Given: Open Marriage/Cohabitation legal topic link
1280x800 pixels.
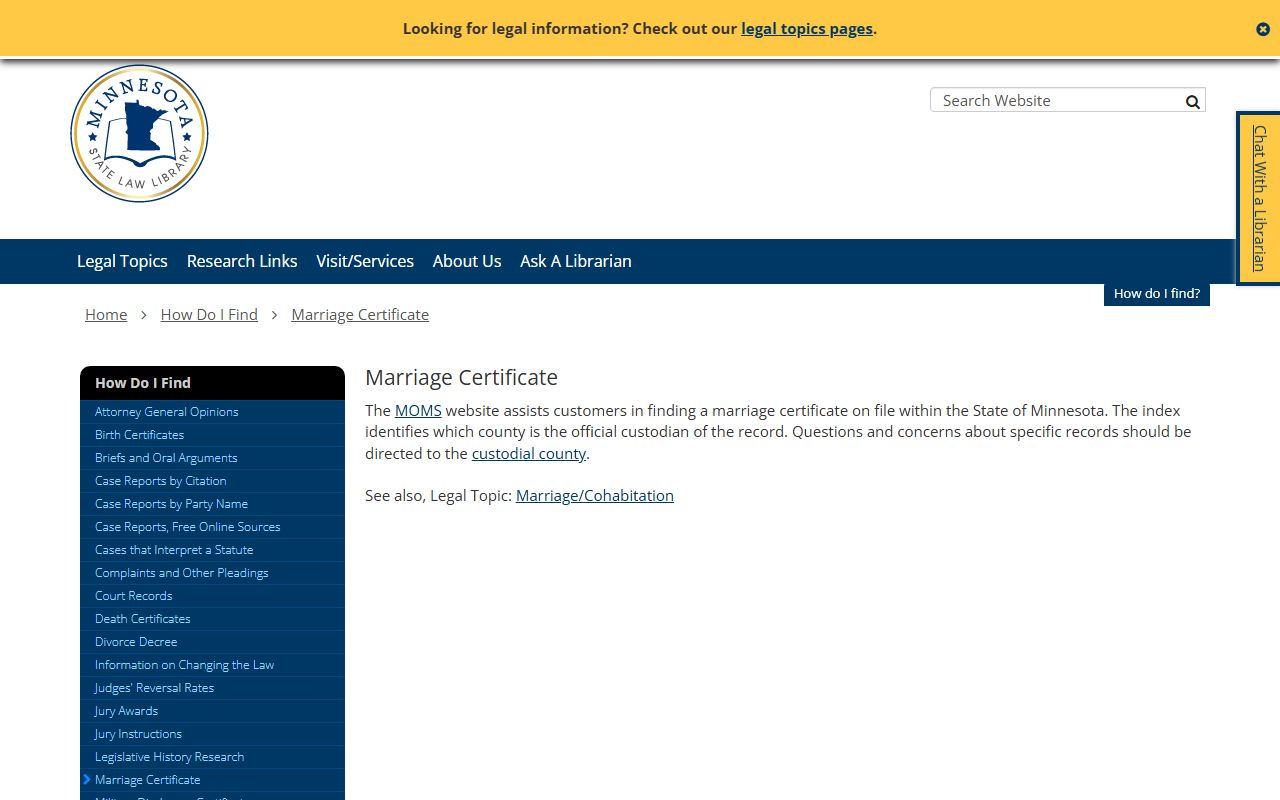Looking at the screenshot, I should pos(595,495).
